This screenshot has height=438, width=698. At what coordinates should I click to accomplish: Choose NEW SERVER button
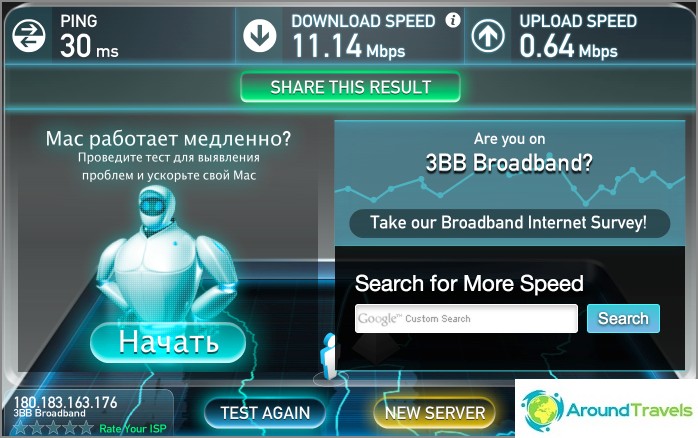point(435,413)
